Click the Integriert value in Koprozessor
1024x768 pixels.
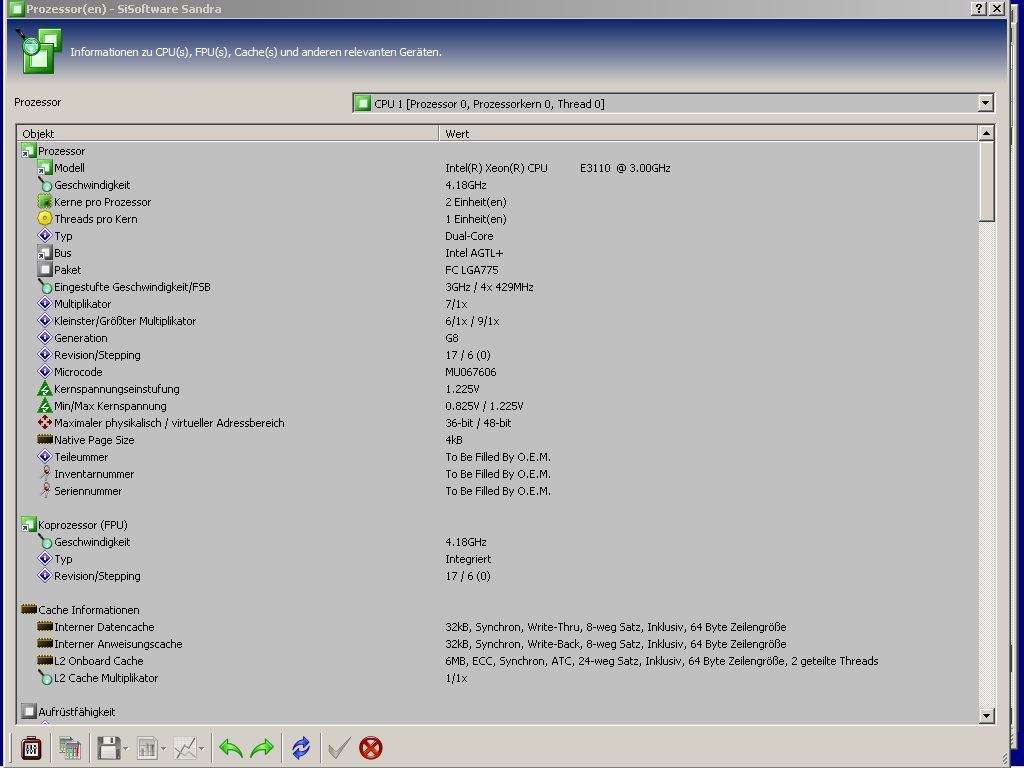pos(468,558)
